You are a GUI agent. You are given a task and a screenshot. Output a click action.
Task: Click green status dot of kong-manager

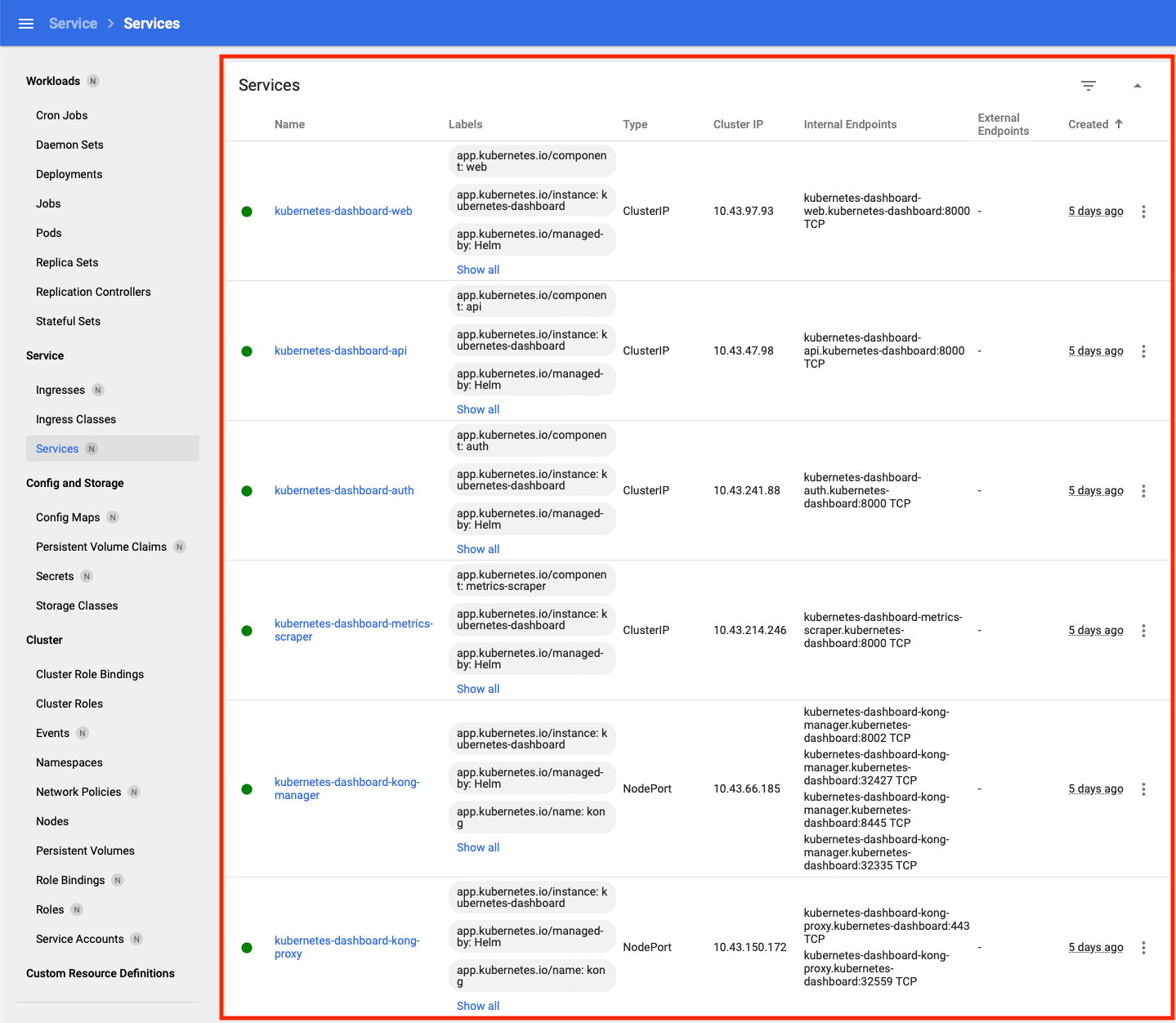(247, 789)
